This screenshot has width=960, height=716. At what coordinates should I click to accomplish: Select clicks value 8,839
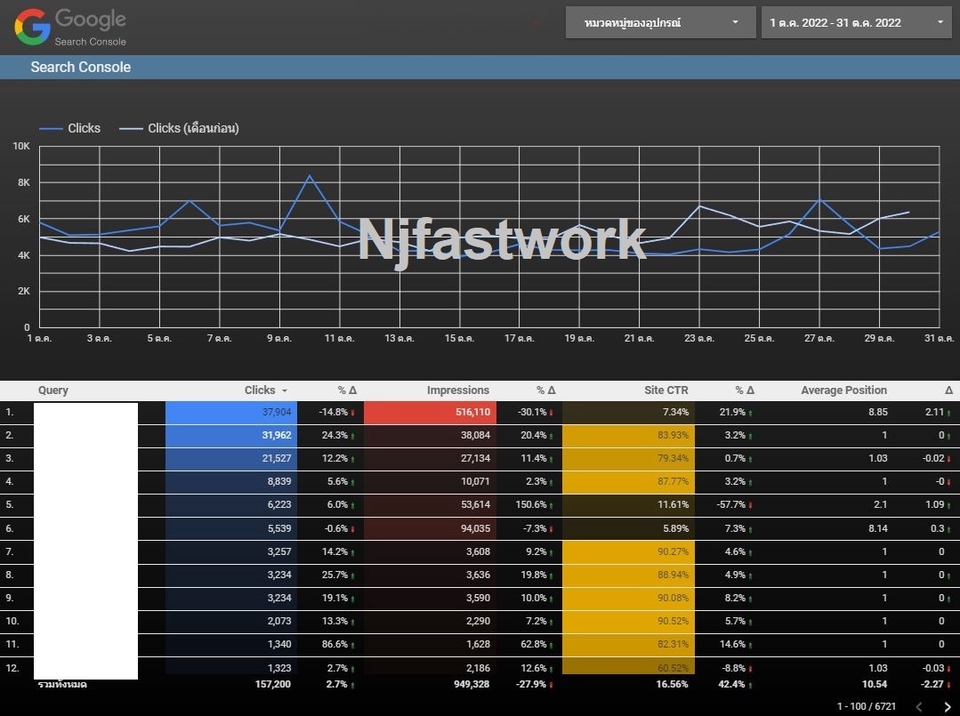pos(279,481)
